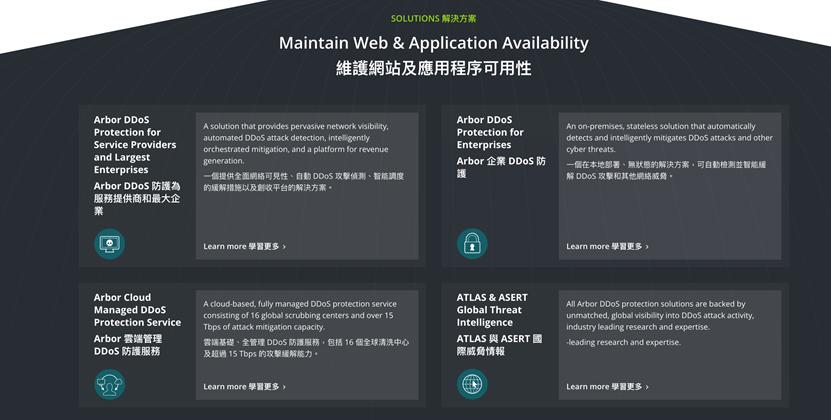The height and width of the screenshot is (420, 831).
Task: Select heading Arbor DDoS Protection for Enterprises
Action: [x=490, y=133]
